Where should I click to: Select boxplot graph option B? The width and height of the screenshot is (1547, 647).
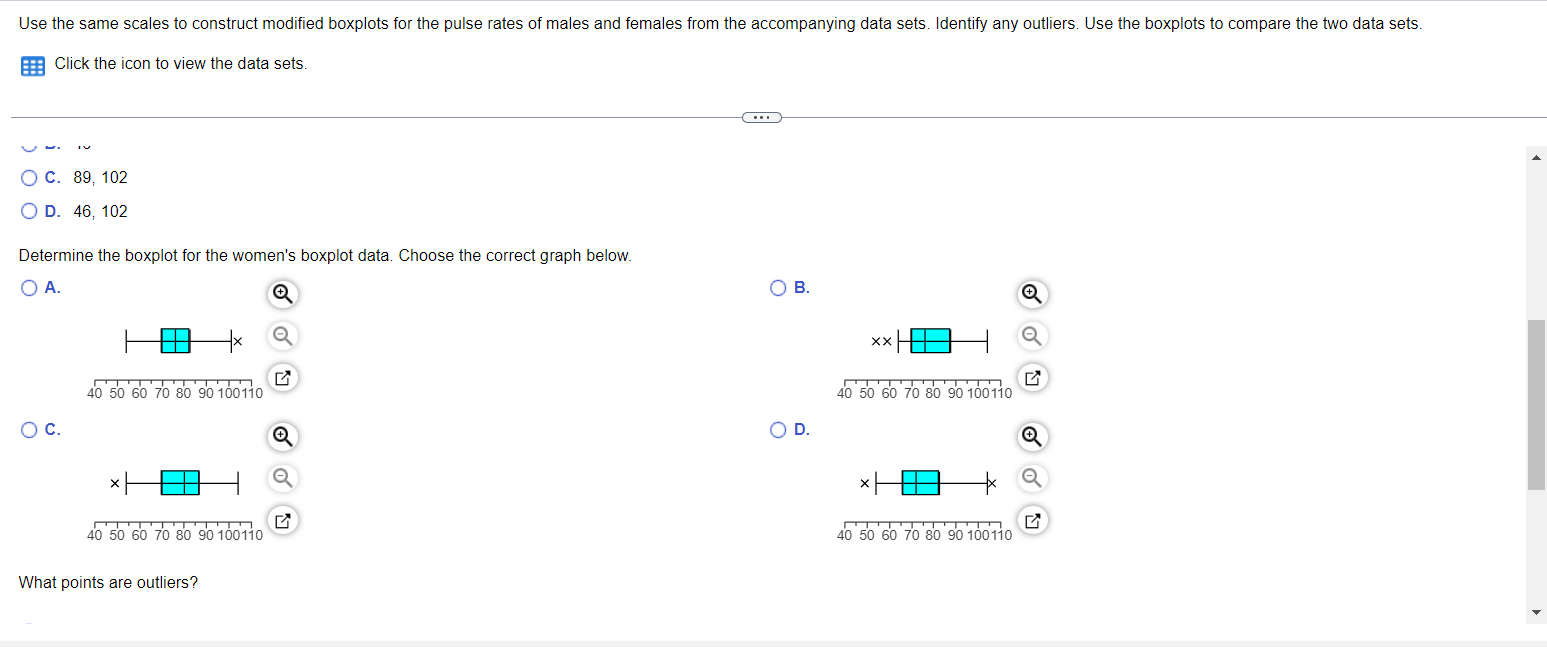[778, 288]
